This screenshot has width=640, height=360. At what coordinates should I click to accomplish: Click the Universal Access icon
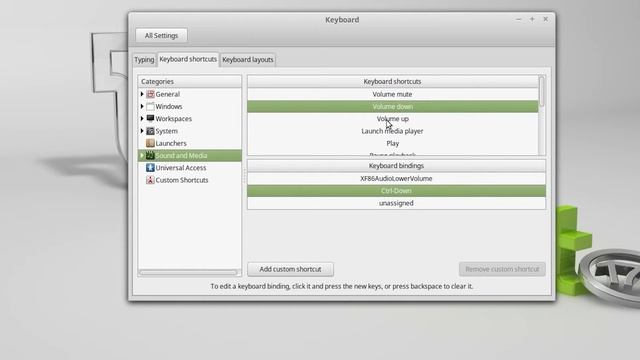150,168
